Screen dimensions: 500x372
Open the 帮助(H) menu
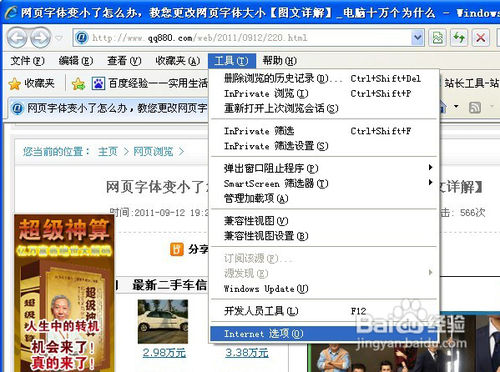[279, 61]
